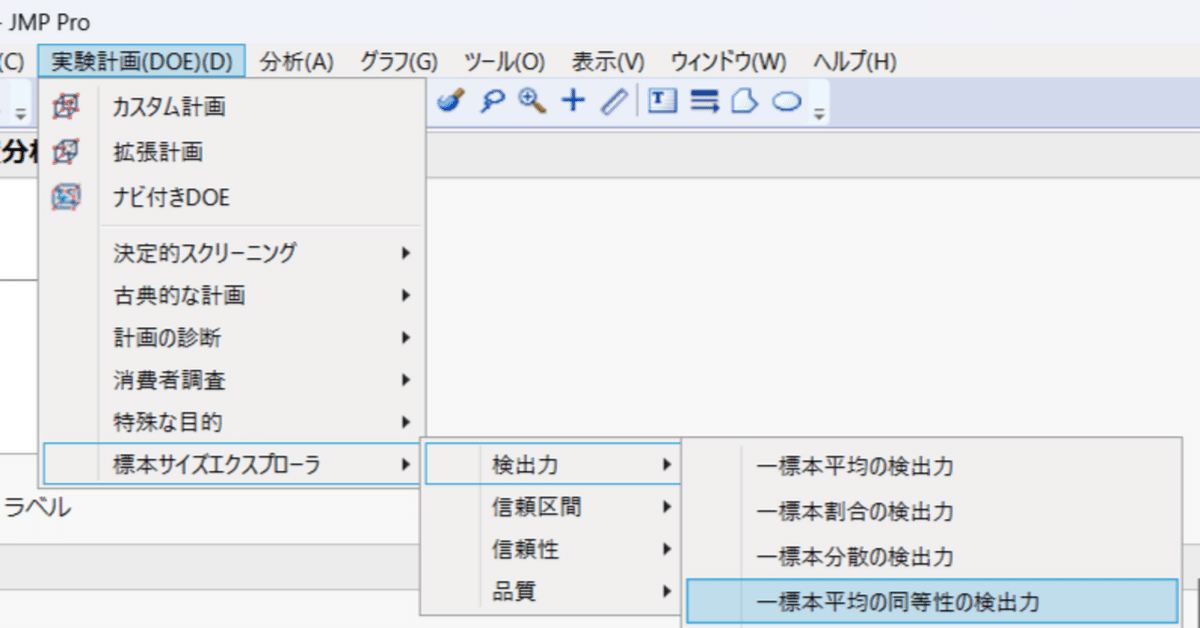Select the 信頼区間 menu entry

(x=530, y=507)
